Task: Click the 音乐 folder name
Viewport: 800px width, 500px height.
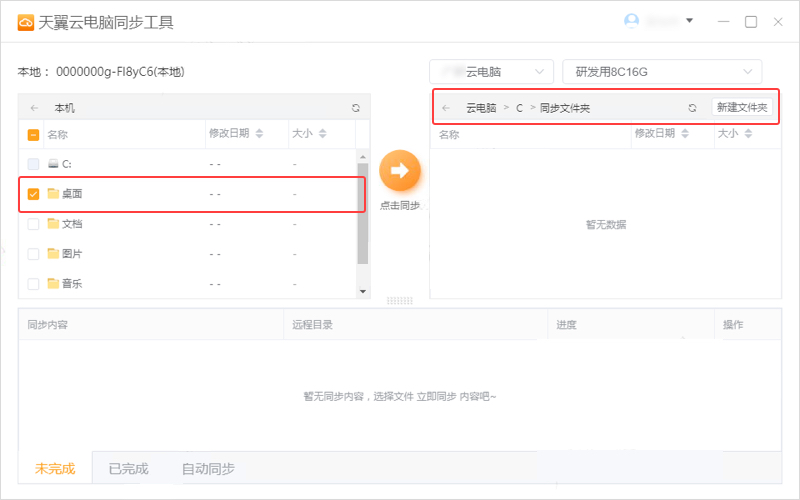Action: point(72,284)
